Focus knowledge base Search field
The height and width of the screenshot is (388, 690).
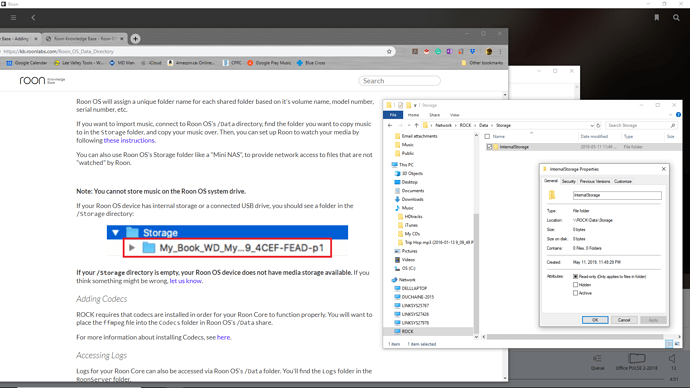399,81
